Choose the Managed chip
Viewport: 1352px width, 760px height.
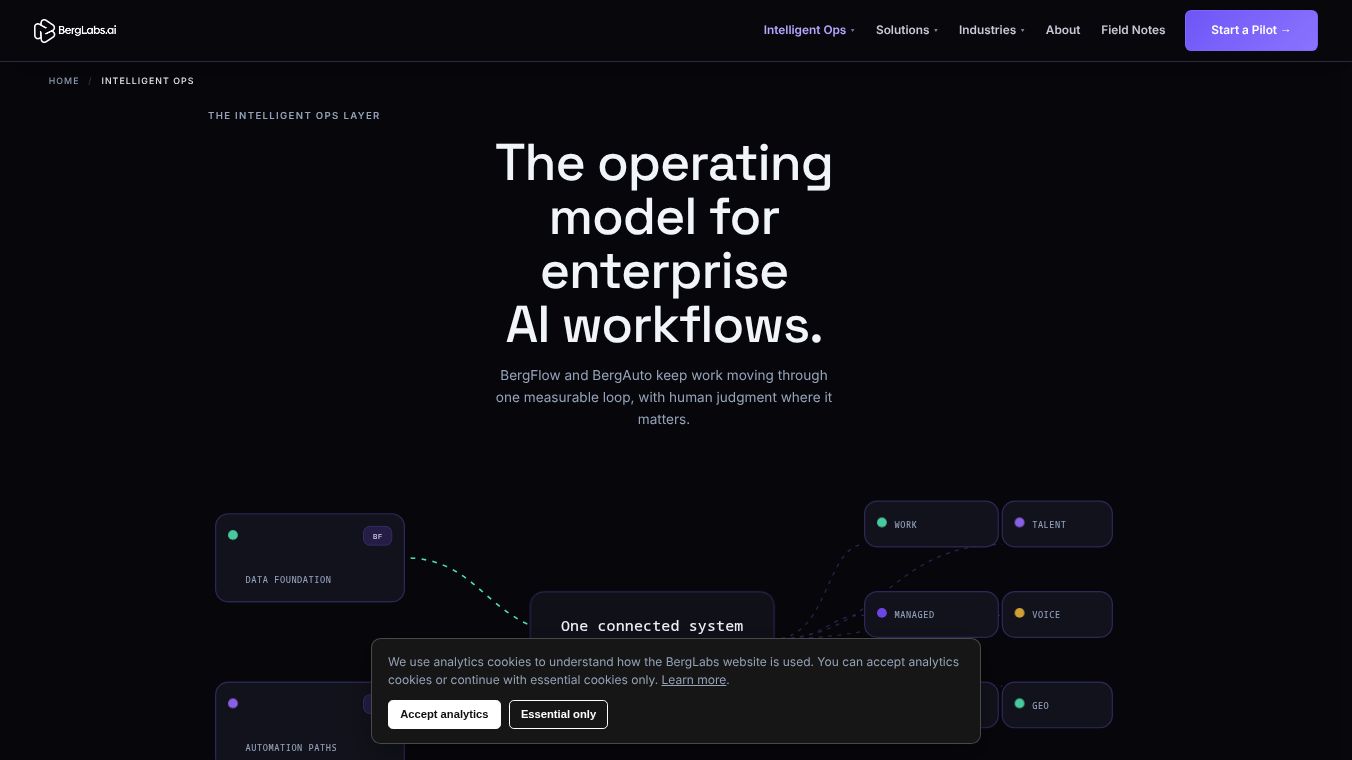(931, 614)
